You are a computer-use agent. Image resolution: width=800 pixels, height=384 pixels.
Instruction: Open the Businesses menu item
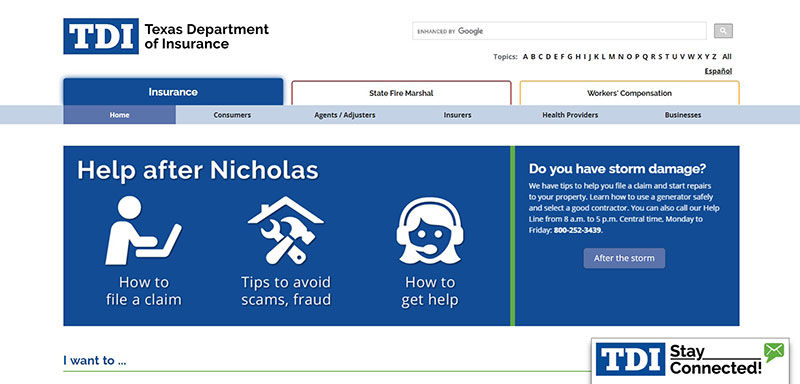(683, 115)
